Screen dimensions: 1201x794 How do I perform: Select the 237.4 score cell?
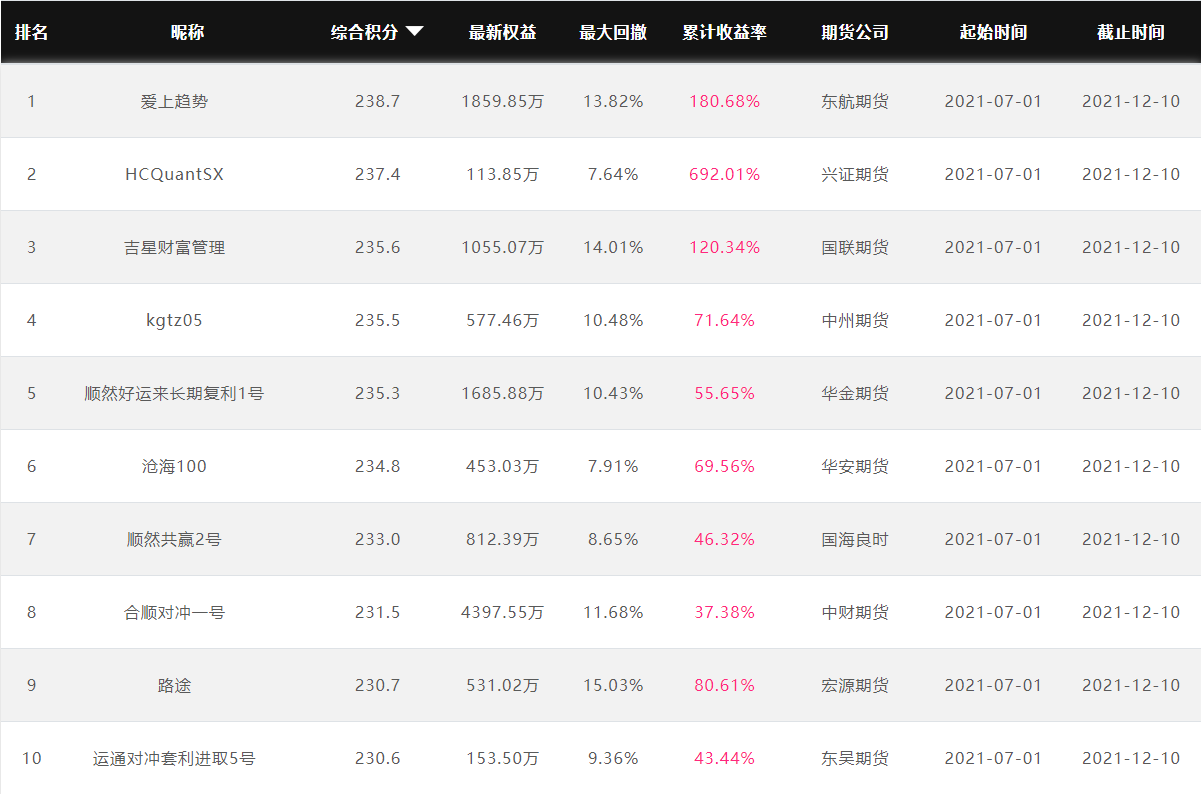(x=378, y=174)
